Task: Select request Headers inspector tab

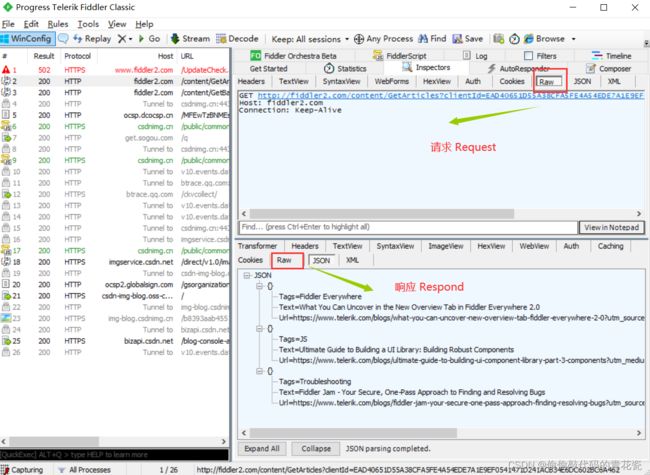Action: 251,81
